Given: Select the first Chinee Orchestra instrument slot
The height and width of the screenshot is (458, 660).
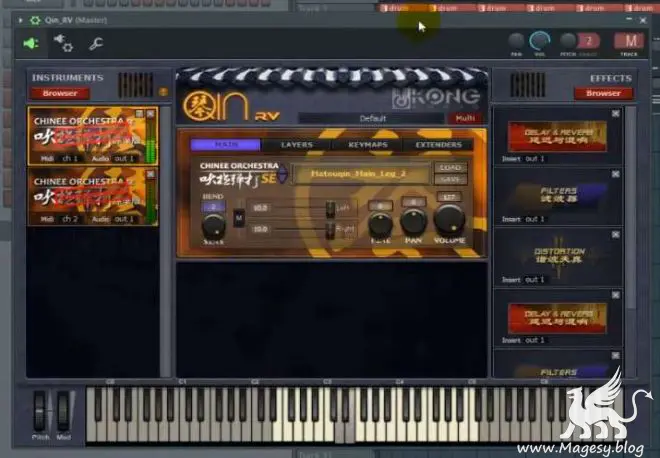Looking at the screenshot, I should pos(93,136).
